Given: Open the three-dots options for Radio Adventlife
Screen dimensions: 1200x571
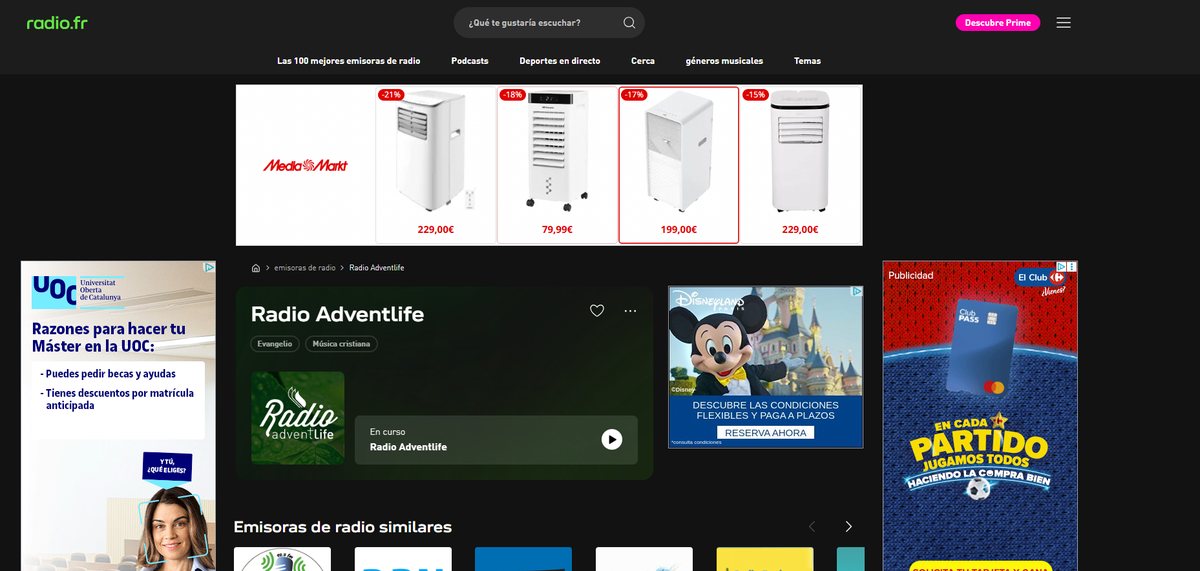Looking at the screenshot, I should tap(630, 311).
